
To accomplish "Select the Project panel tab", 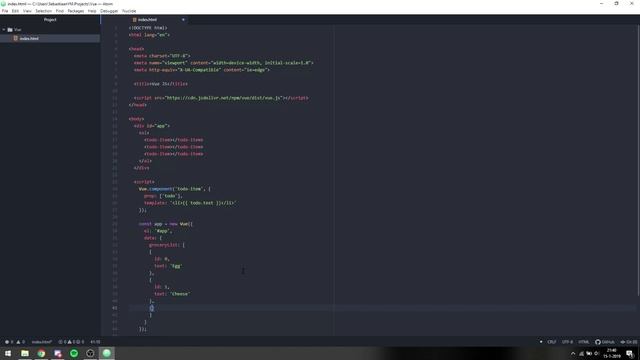I will coord(50,20).
